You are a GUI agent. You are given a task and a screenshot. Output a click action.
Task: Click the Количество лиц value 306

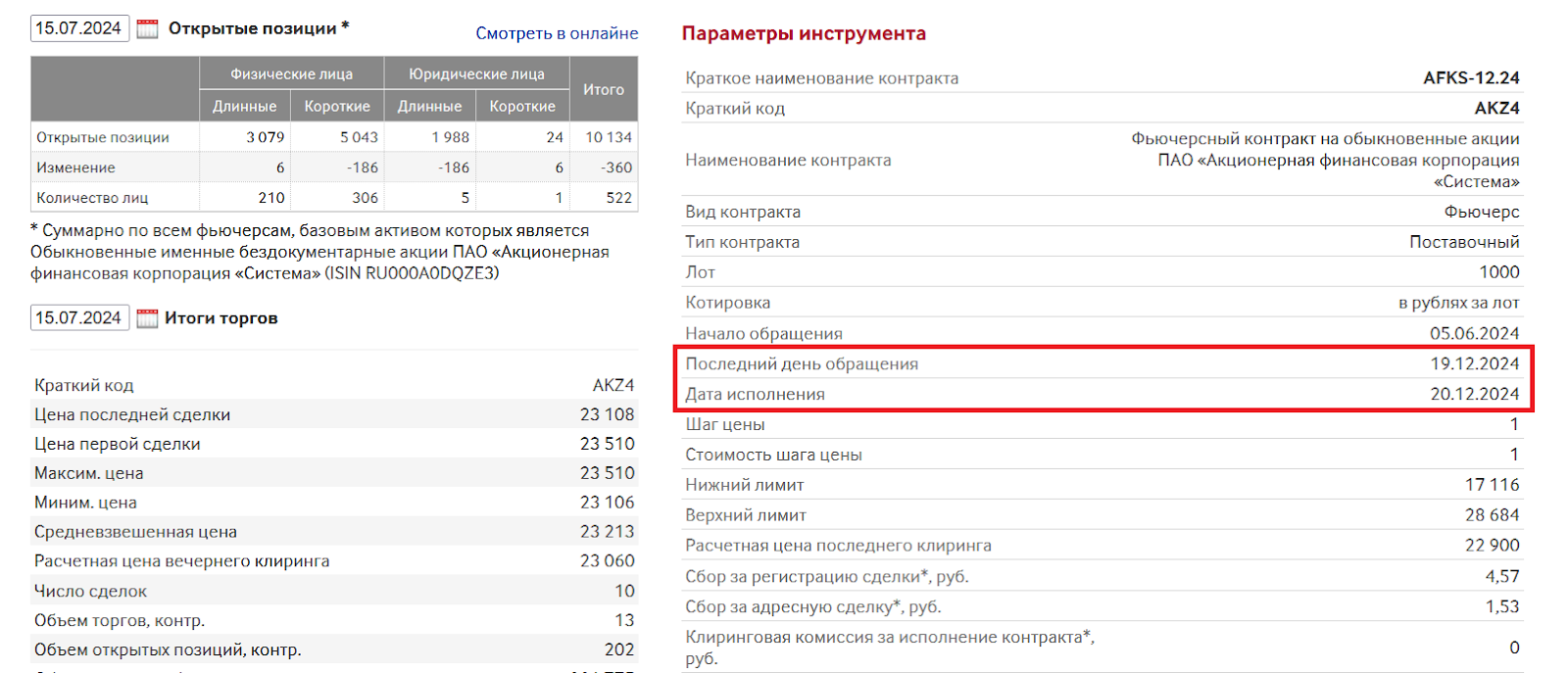[366, 198]
